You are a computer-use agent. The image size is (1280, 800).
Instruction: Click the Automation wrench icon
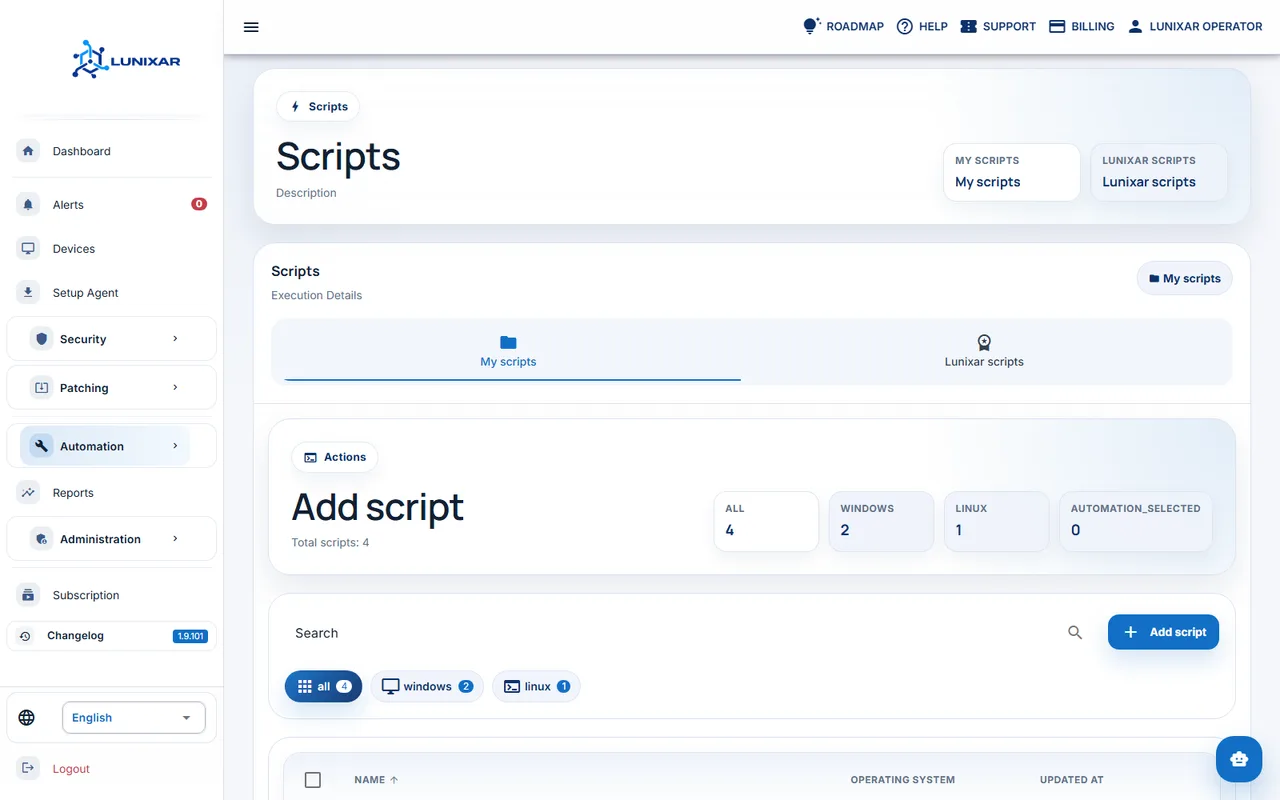pos(41,446)
